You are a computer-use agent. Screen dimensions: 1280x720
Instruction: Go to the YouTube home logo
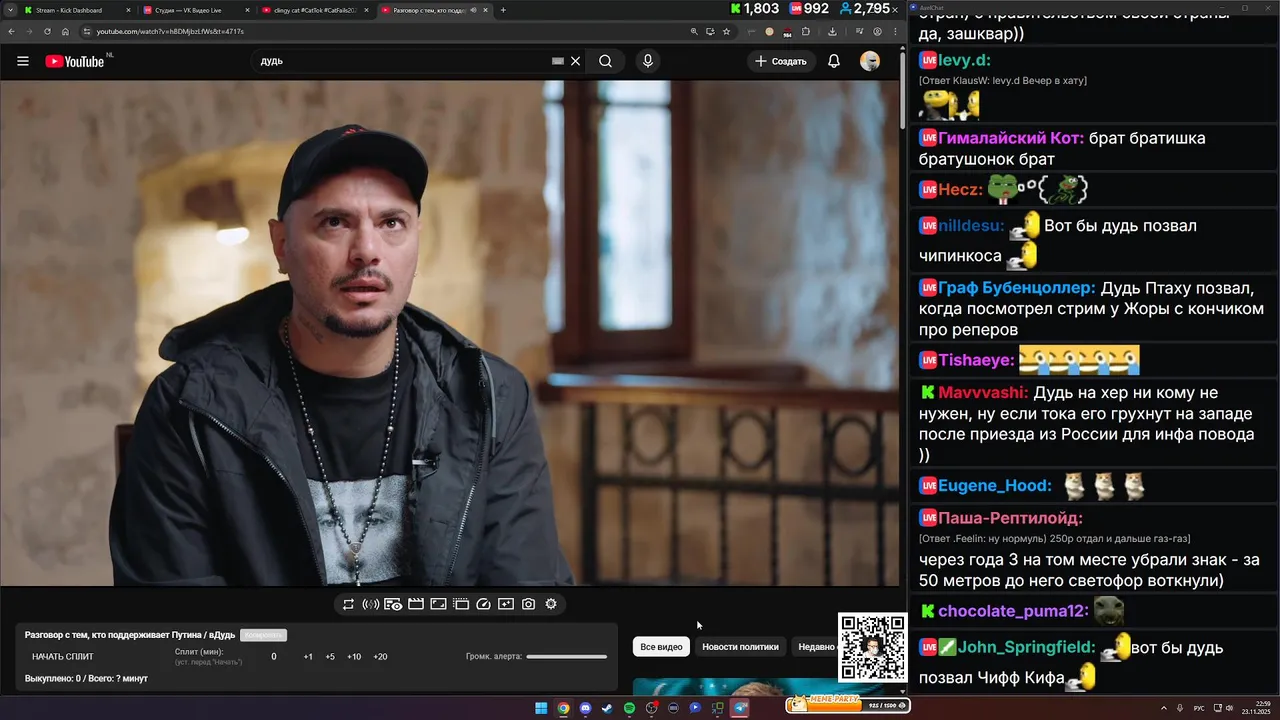(x=75, y=61)
